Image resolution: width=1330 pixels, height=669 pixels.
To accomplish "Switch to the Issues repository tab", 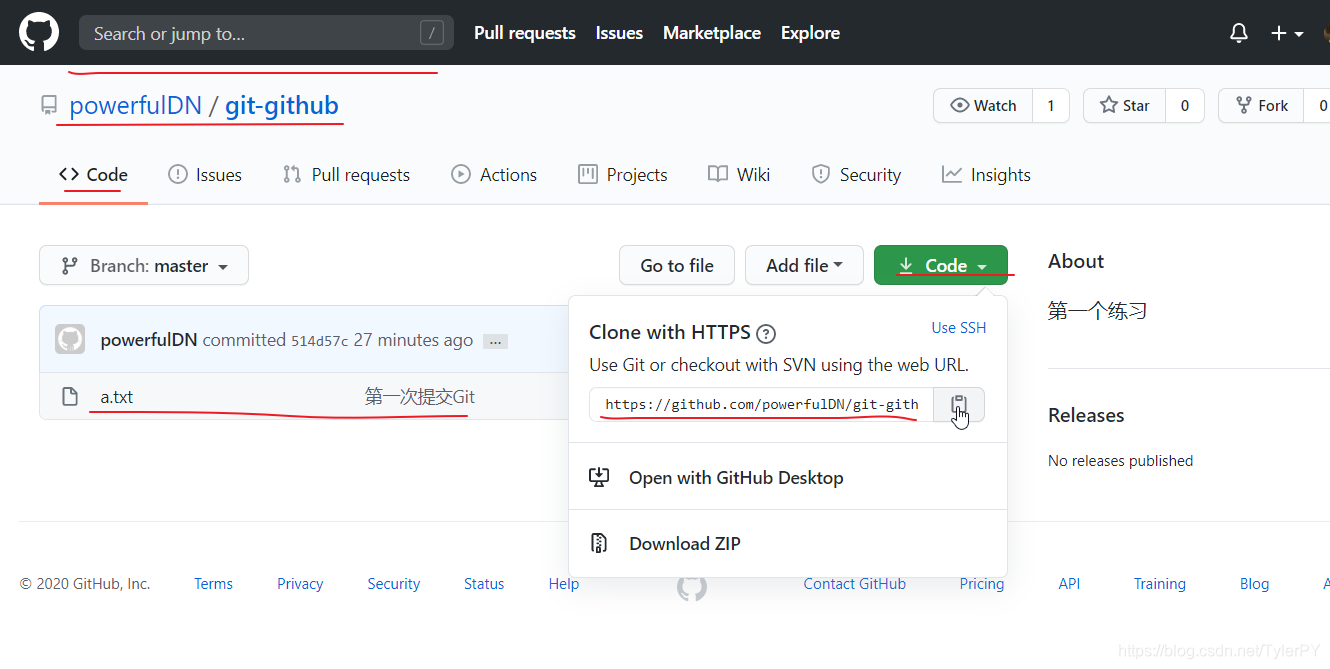I will (x=205, y=174).
